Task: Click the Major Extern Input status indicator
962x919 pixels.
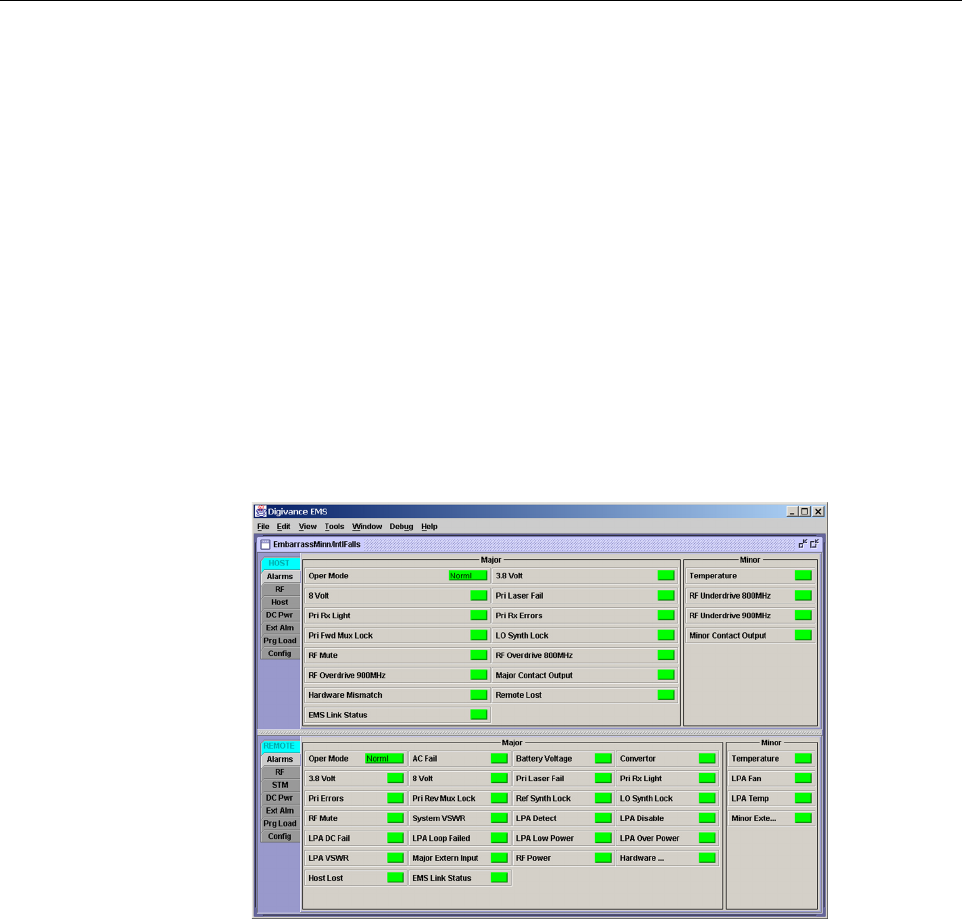Action: [x=499, y=858]
